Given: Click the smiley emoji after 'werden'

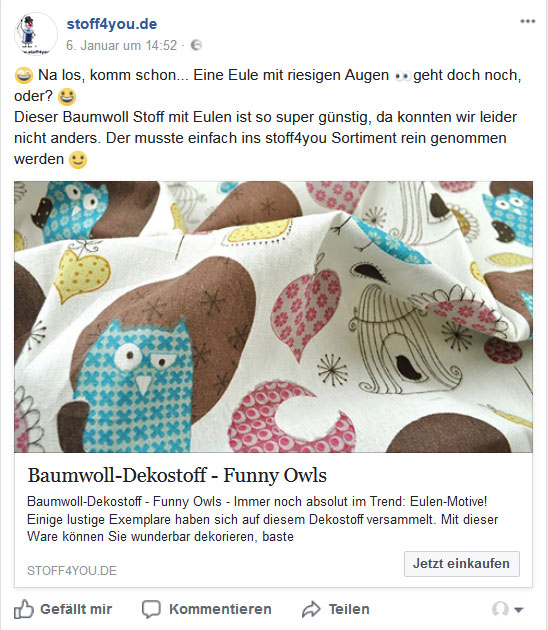Looking at the screenshot, I should point(78,160).
